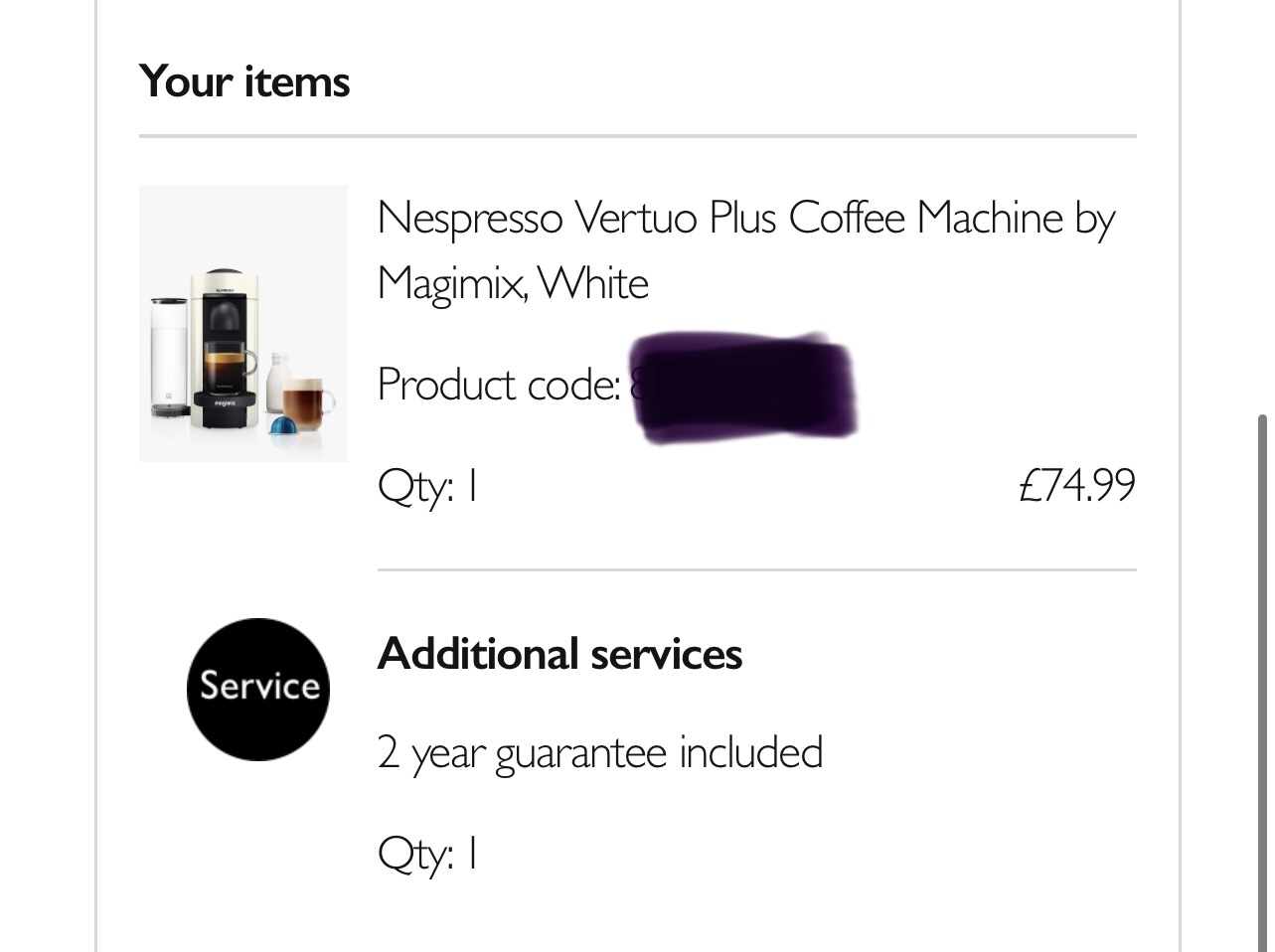Click the Nespresso coffee machine product thumbnail
The height and width of the screenshot is (952, 1275).
point(243,323)
